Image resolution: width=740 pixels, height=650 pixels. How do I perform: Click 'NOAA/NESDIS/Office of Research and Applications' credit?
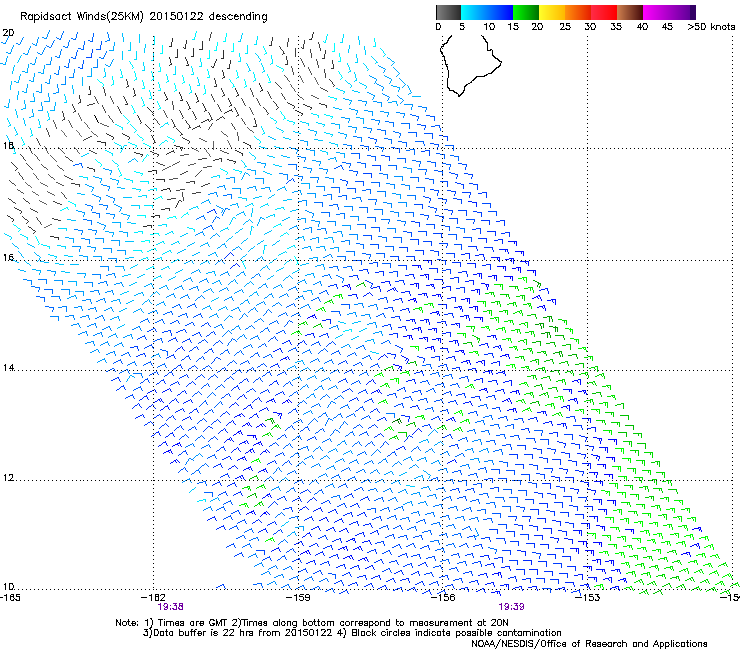coord(589,644)
